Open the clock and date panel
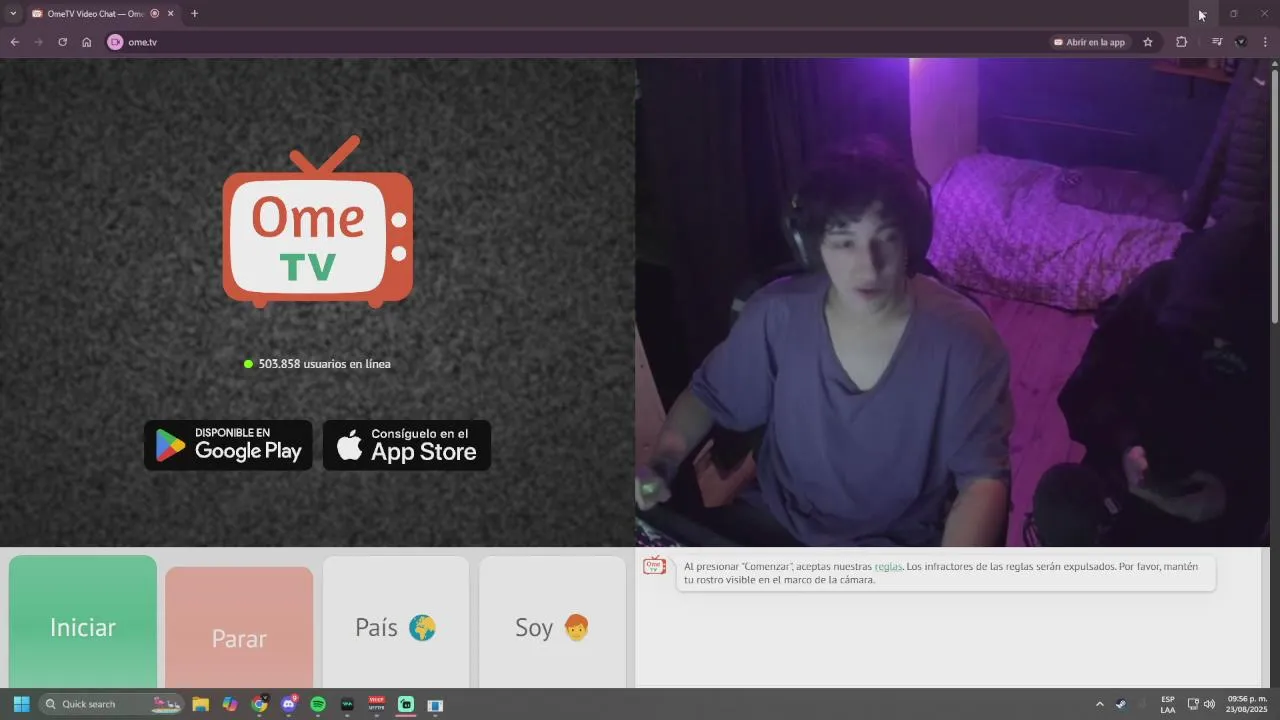The height and width of the screenshot is (720, 1280). click(1247, 704)
